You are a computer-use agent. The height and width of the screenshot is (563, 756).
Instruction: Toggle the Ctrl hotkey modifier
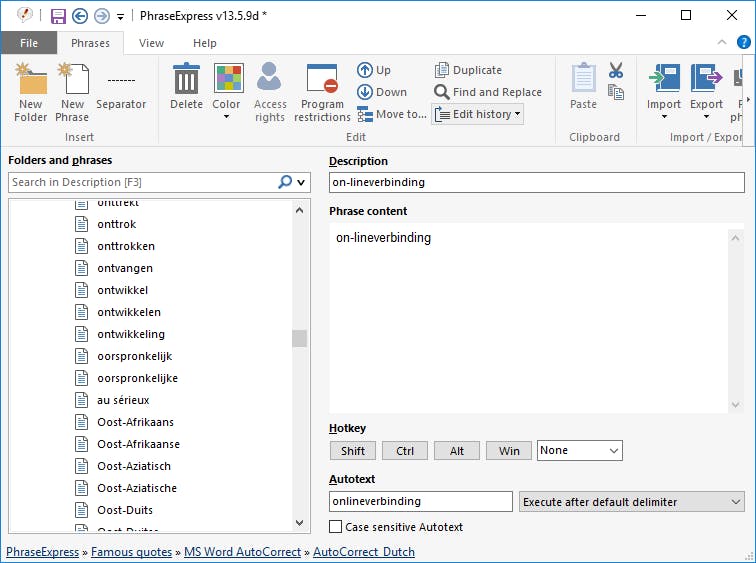(405, 451)
